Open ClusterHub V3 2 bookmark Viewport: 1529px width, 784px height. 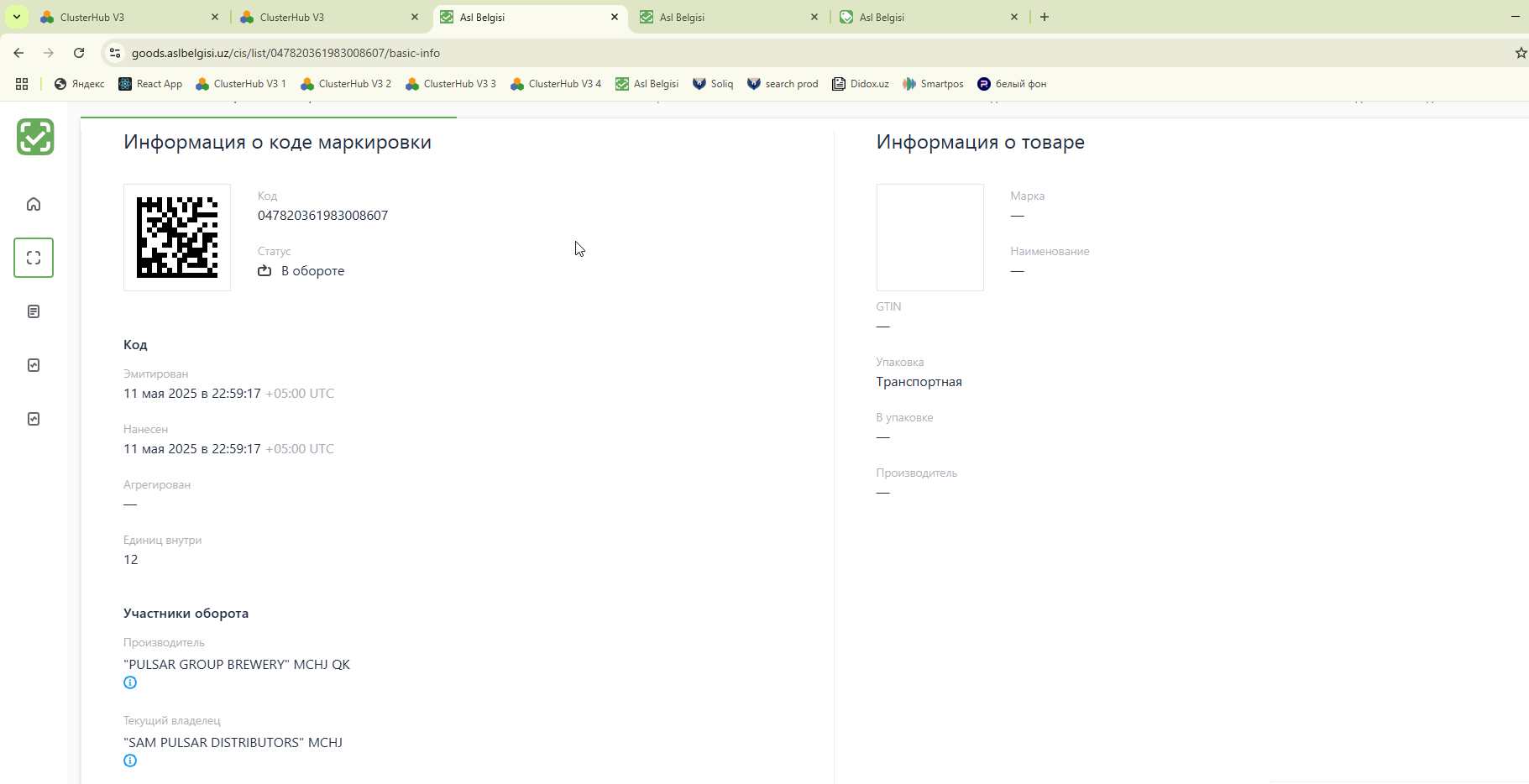[346, 84]
